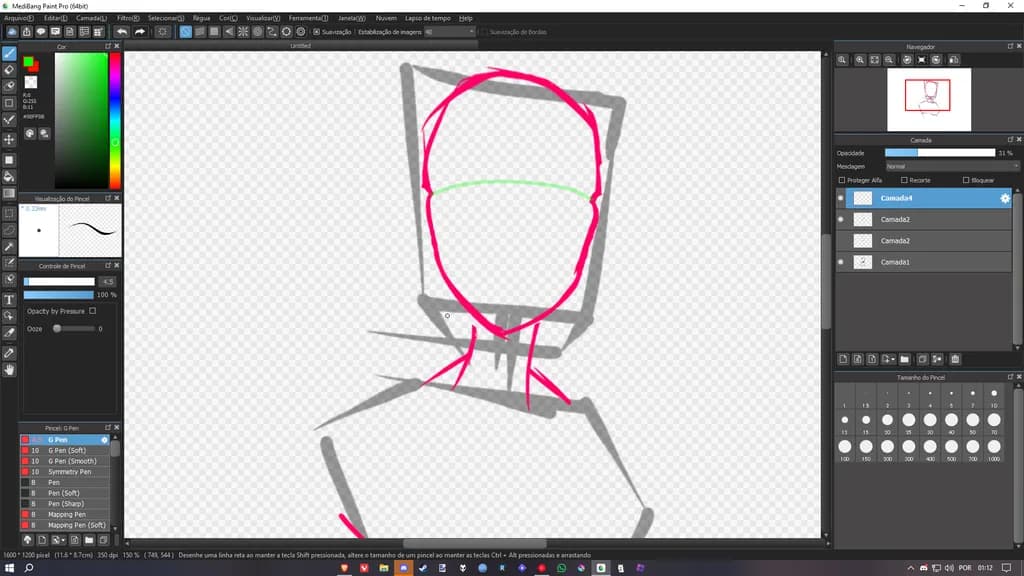This screenshot has height=576, width=1024.
Task: Open Windows Start button
Action: [9, 568]
